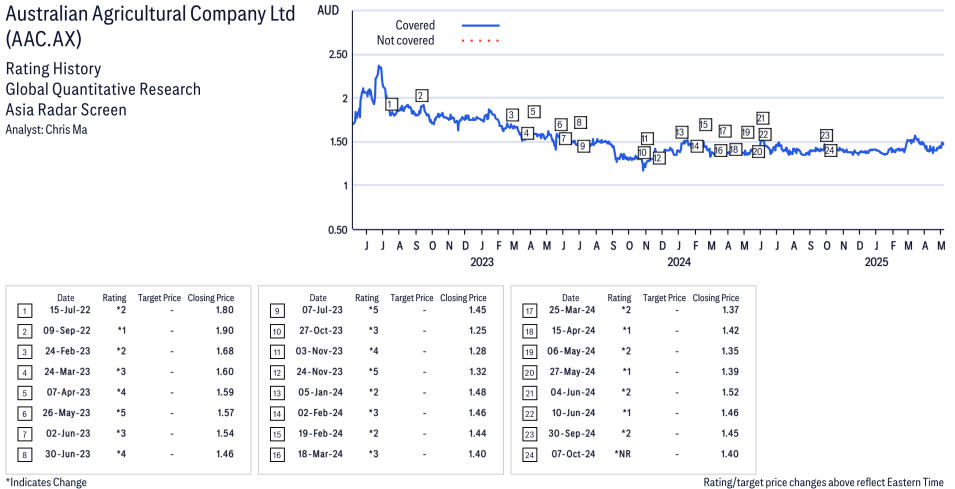The width and height of the screenshot is (955, 489).
Task: Click the 27-Oct-23 date cell
Action: 321,331
